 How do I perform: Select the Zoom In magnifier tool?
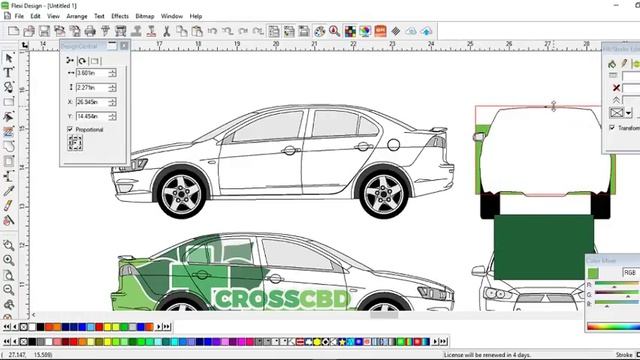point(9,260)
